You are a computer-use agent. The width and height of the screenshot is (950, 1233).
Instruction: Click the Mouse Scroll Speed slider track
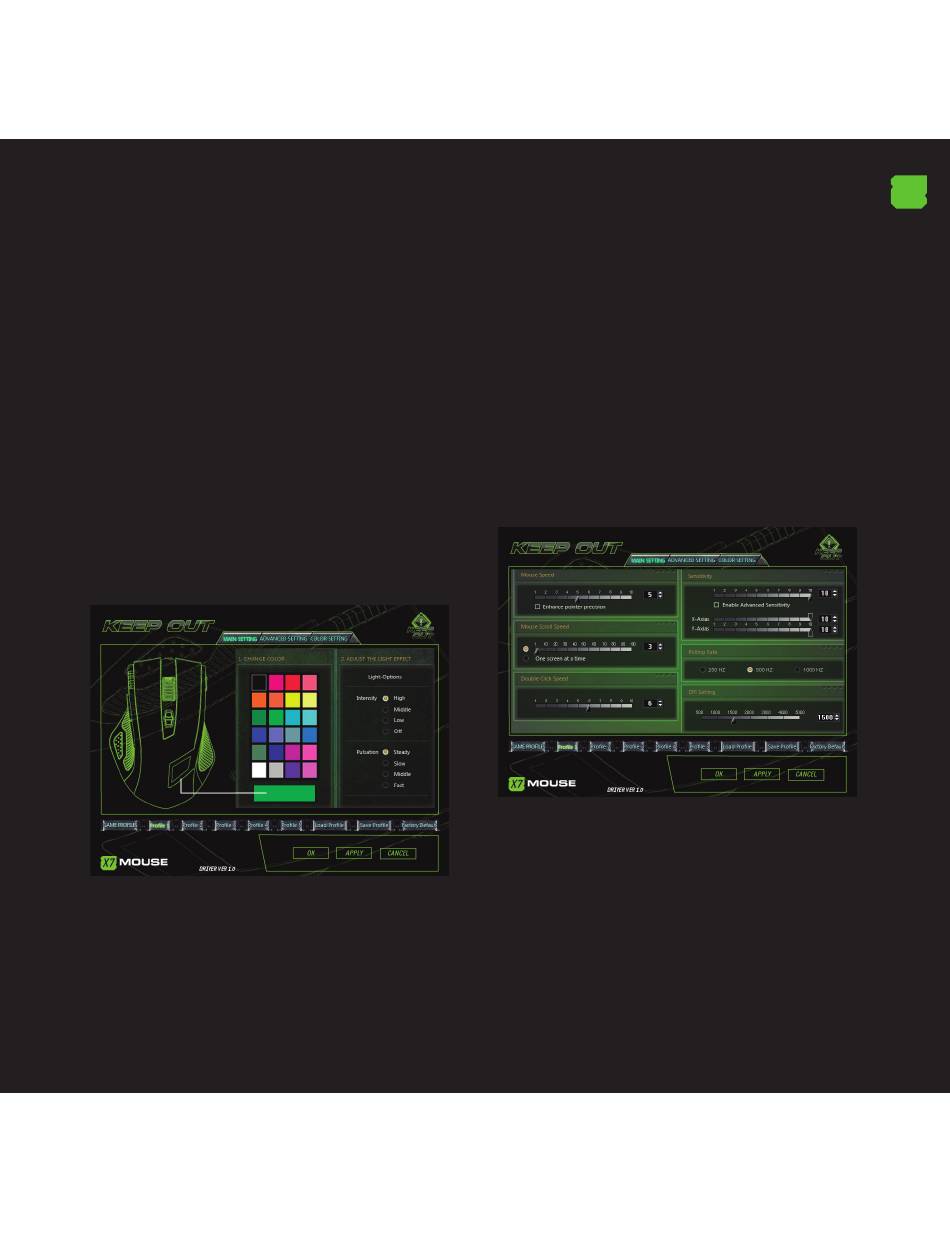click(x=583, y=648)
